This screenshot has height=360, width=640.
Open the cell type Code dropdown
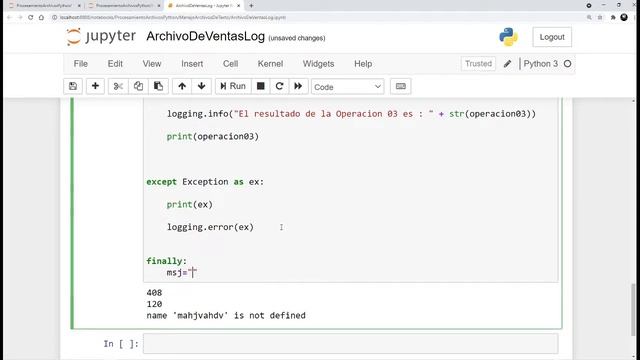(x=347, y=87)
